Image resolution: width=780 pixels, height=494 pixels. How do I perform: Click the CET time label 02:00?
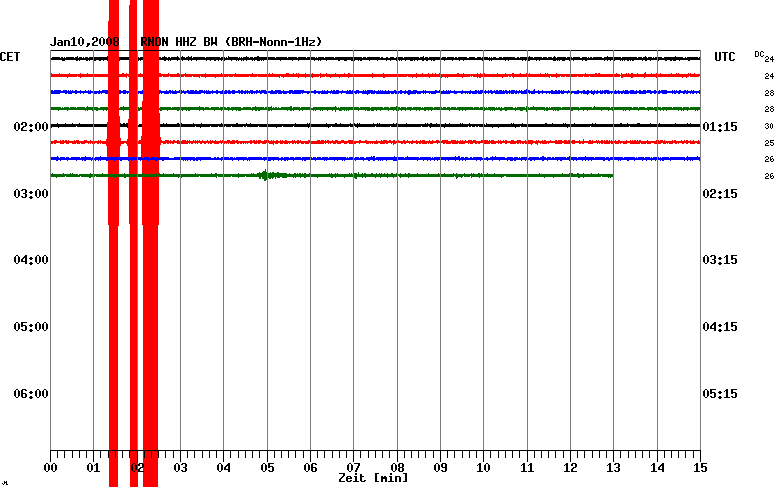(31, 127)
